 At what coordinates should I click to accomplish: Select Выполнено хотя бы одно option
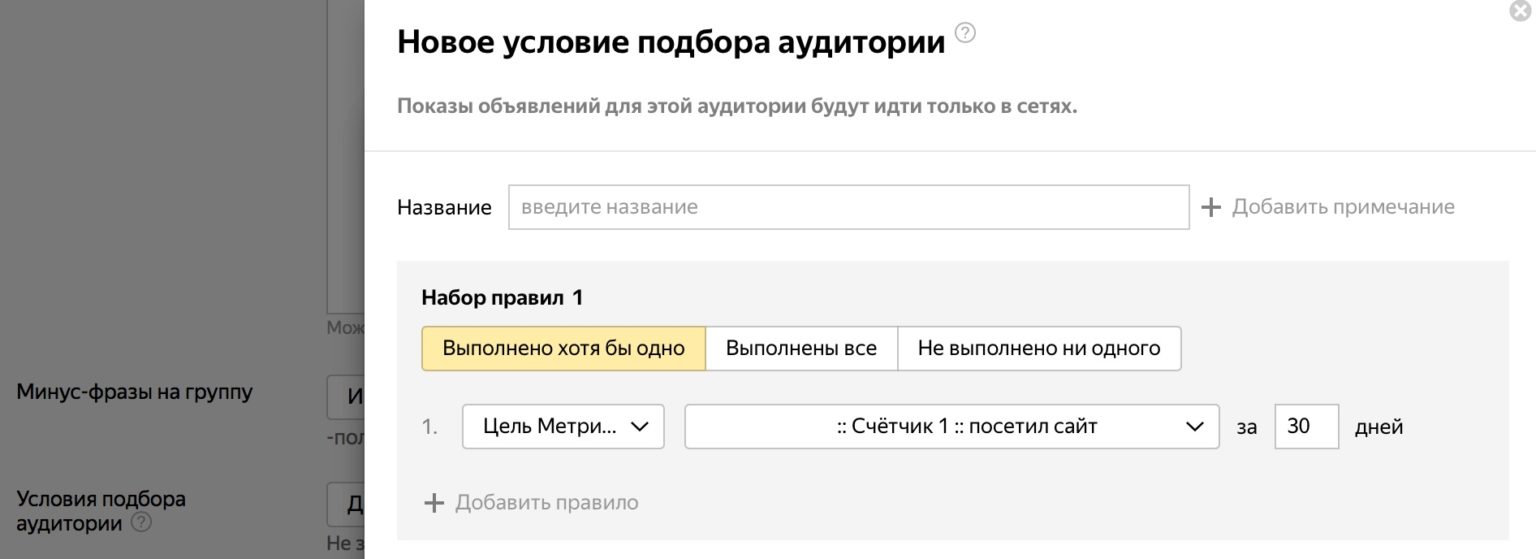click(x=563, y=348)
